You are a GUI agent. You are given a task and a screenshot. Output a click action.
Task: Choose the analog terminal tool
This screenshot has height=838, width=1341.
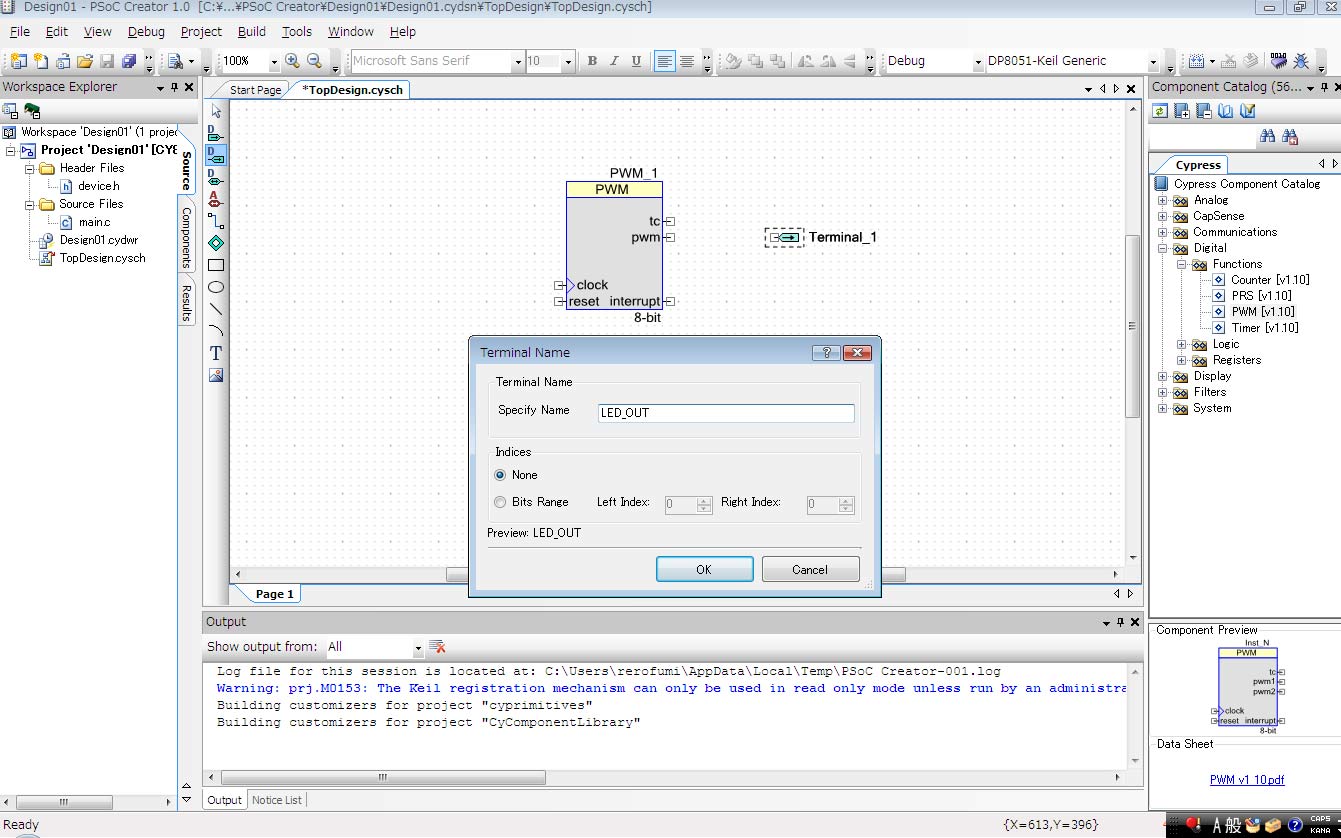coord(216,199)
